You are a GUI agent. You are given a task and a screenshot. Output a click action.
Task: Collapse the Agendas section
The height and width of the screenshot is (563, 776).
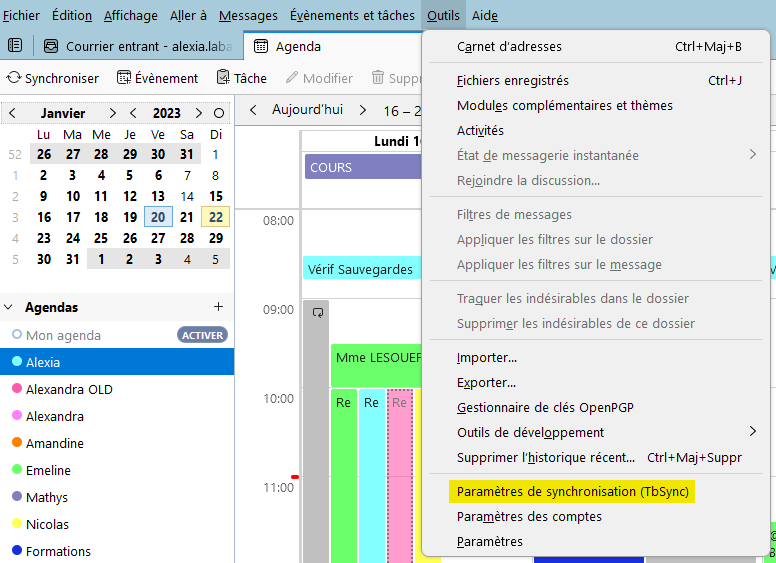pyautogui.click(x=9, y=308)
